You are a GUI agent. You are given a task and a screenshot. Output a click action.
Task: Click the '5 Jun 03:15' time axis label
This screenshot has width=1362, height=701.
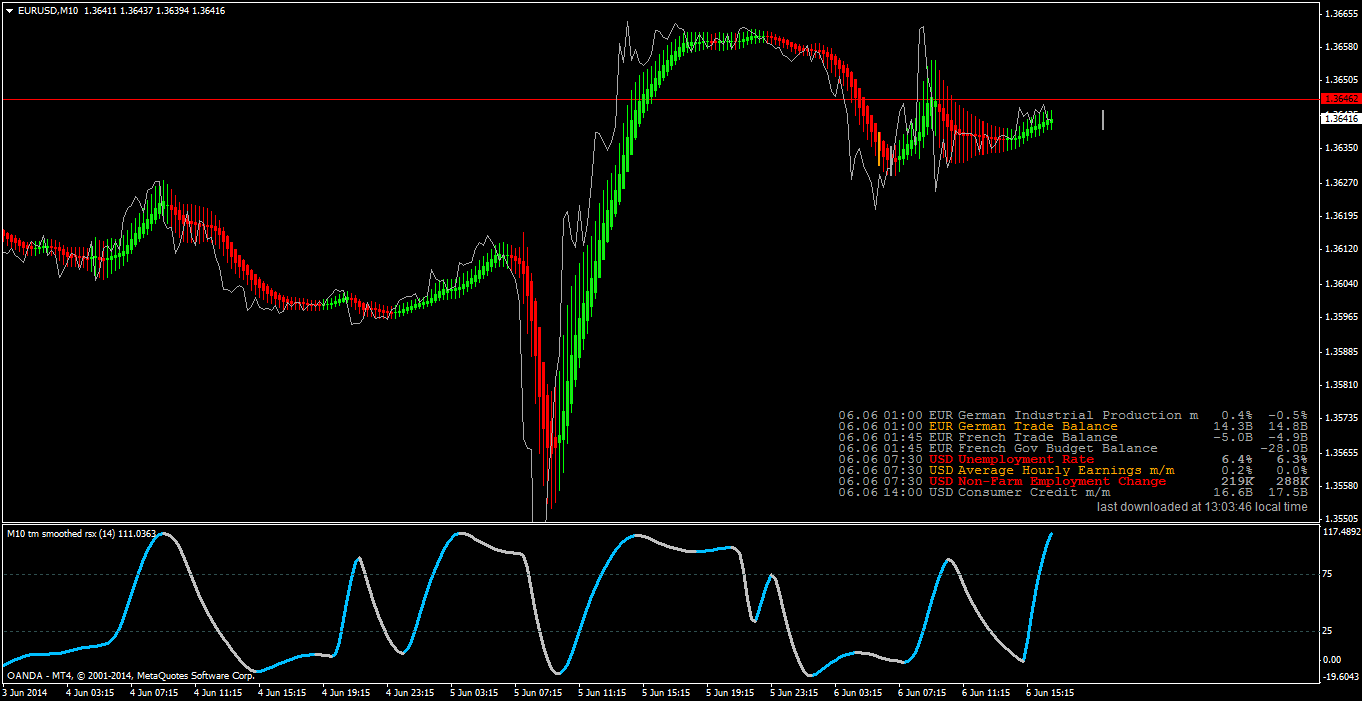click(474, 692)
